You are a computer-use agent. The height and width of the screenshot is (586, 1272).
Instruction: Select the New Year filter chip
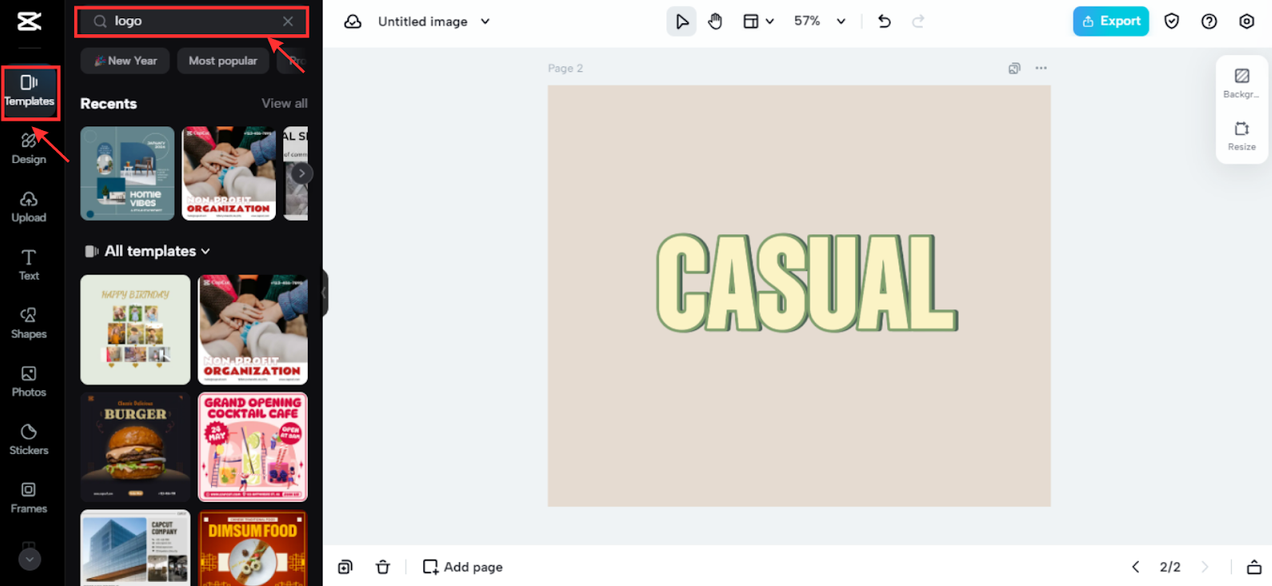(x=125, y=61)
